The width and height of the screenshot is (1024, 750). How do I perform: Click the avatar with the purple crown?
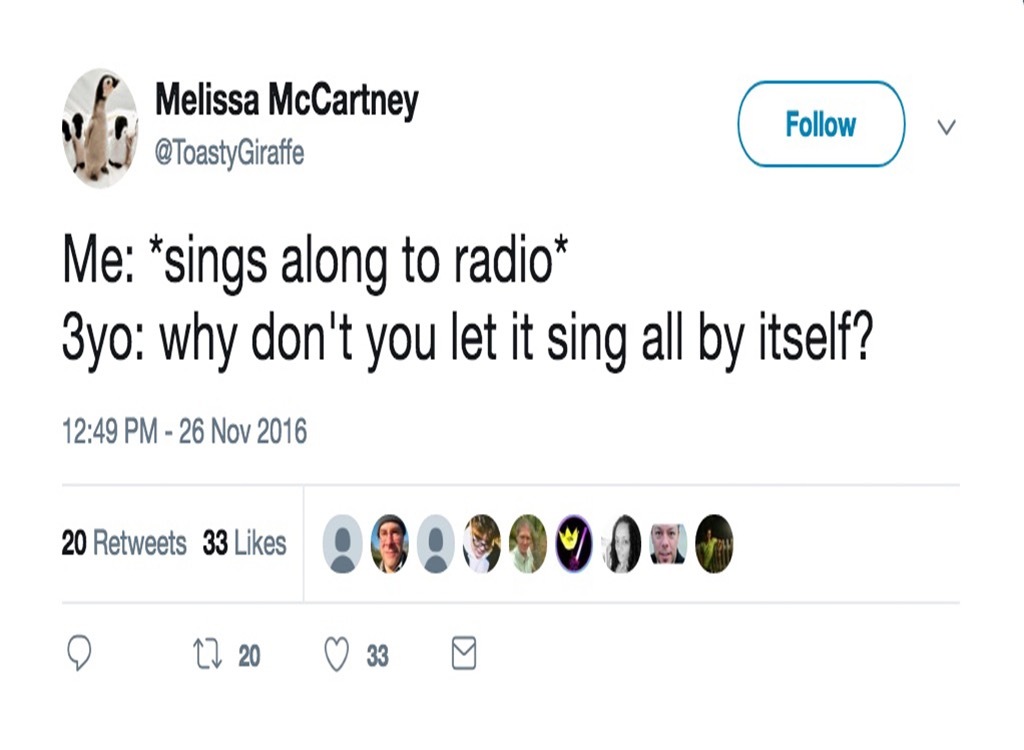[572, 544]
